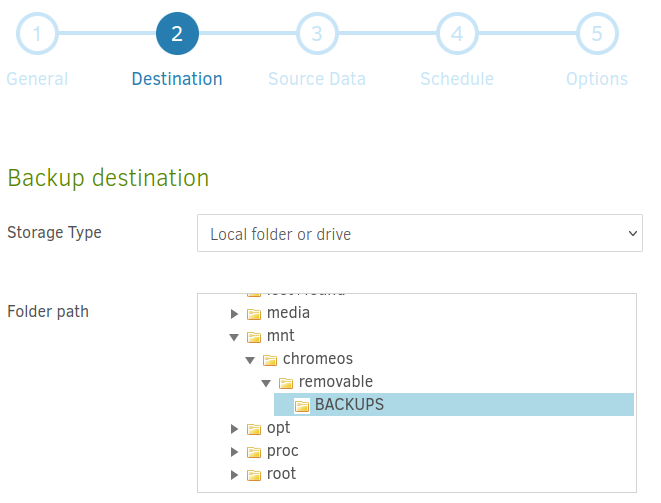The height and width of the screenshot is (503, 661).
Task: Open the Storage Type dropdown
Action: click(x=420, y=233)
